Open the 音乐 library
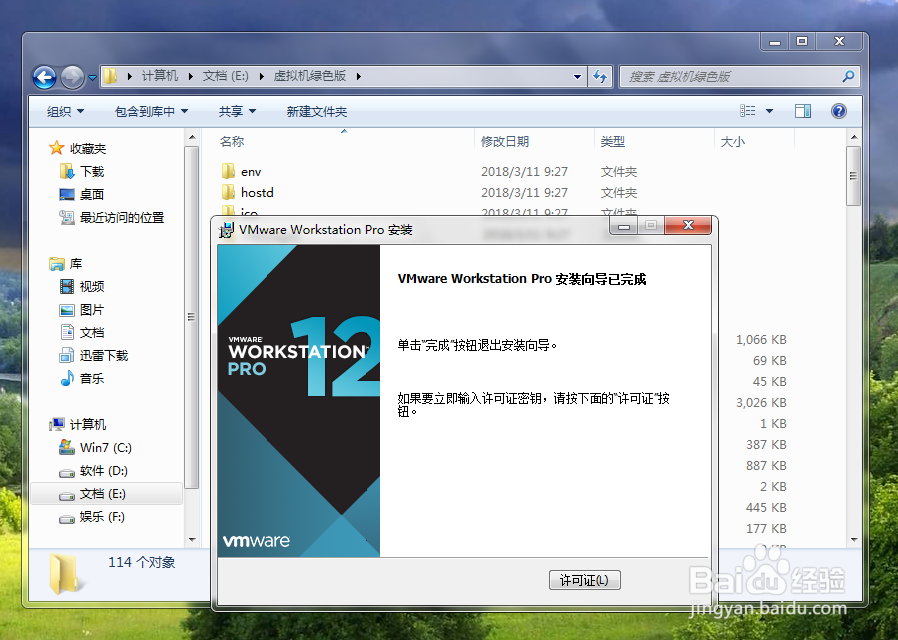 [x=92, y=378]
